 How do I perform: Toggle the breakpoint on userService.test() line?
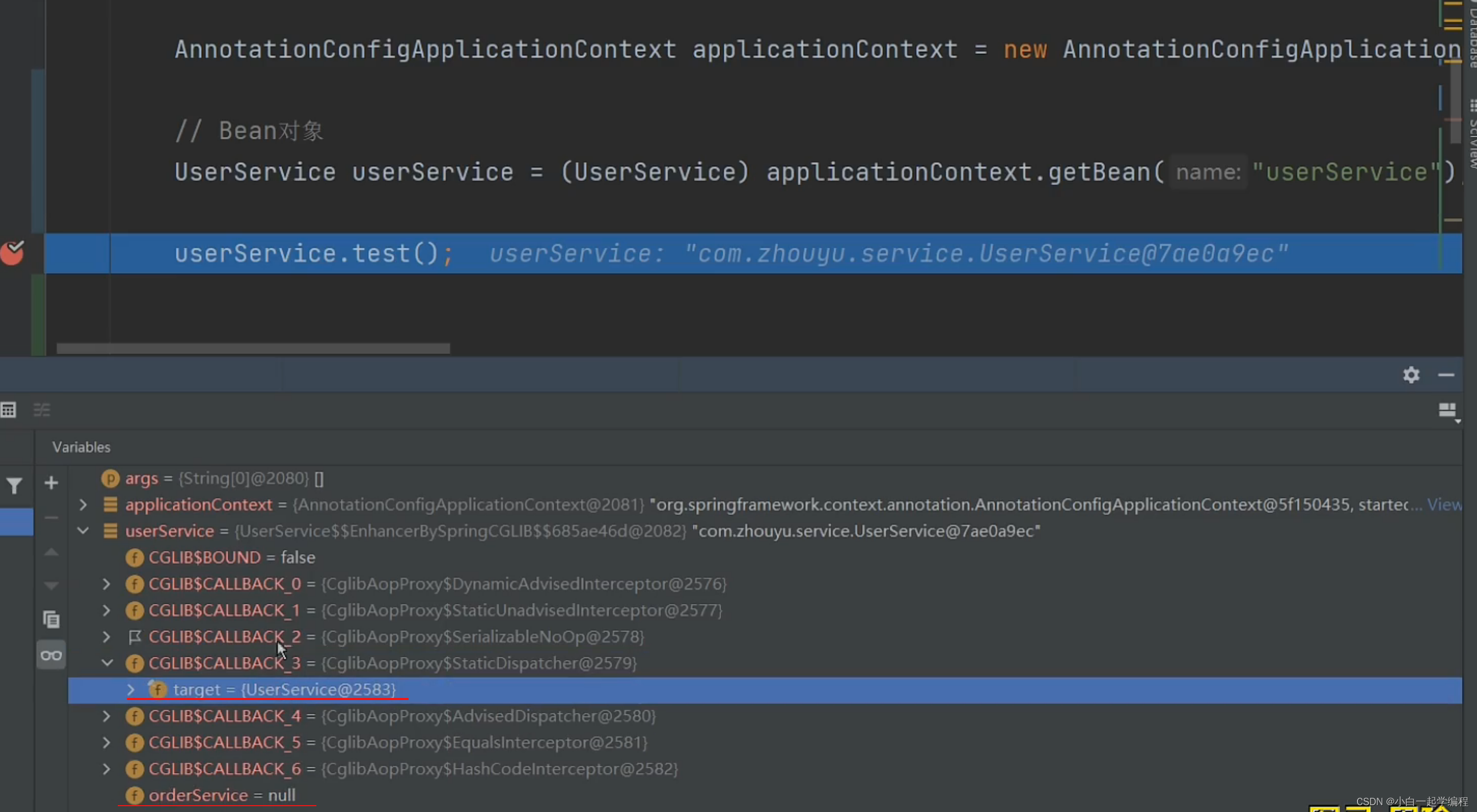coord(12,253)
